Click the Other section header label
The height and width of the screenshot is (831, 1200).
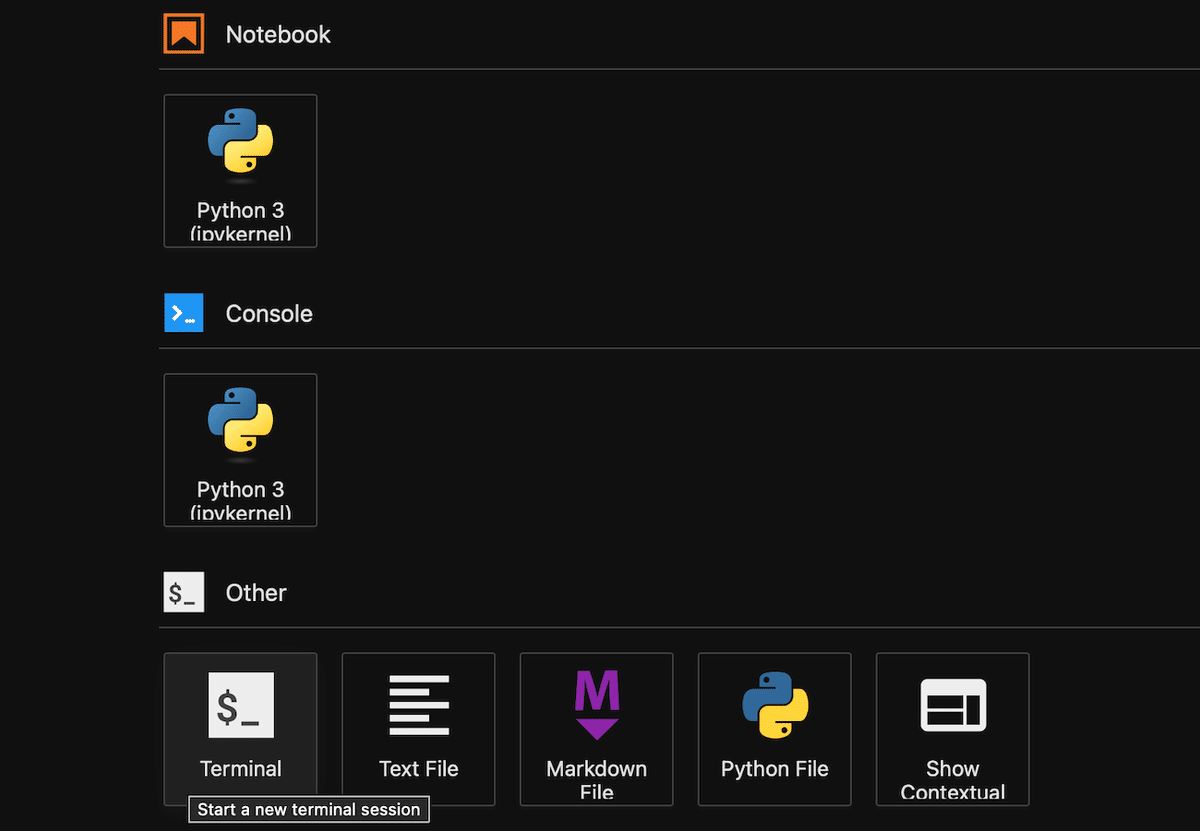255,592
